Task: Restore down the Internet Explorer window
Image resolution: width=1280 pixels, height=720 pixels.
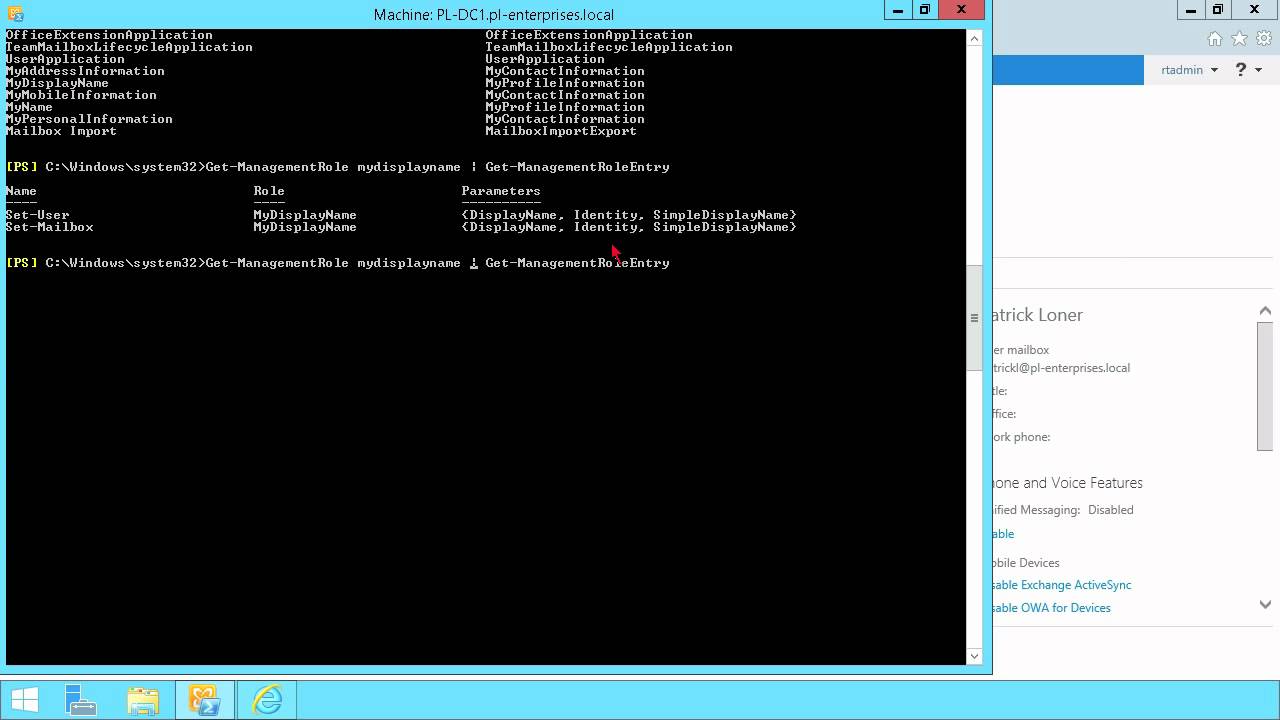Action: (x=1218, y=10)
